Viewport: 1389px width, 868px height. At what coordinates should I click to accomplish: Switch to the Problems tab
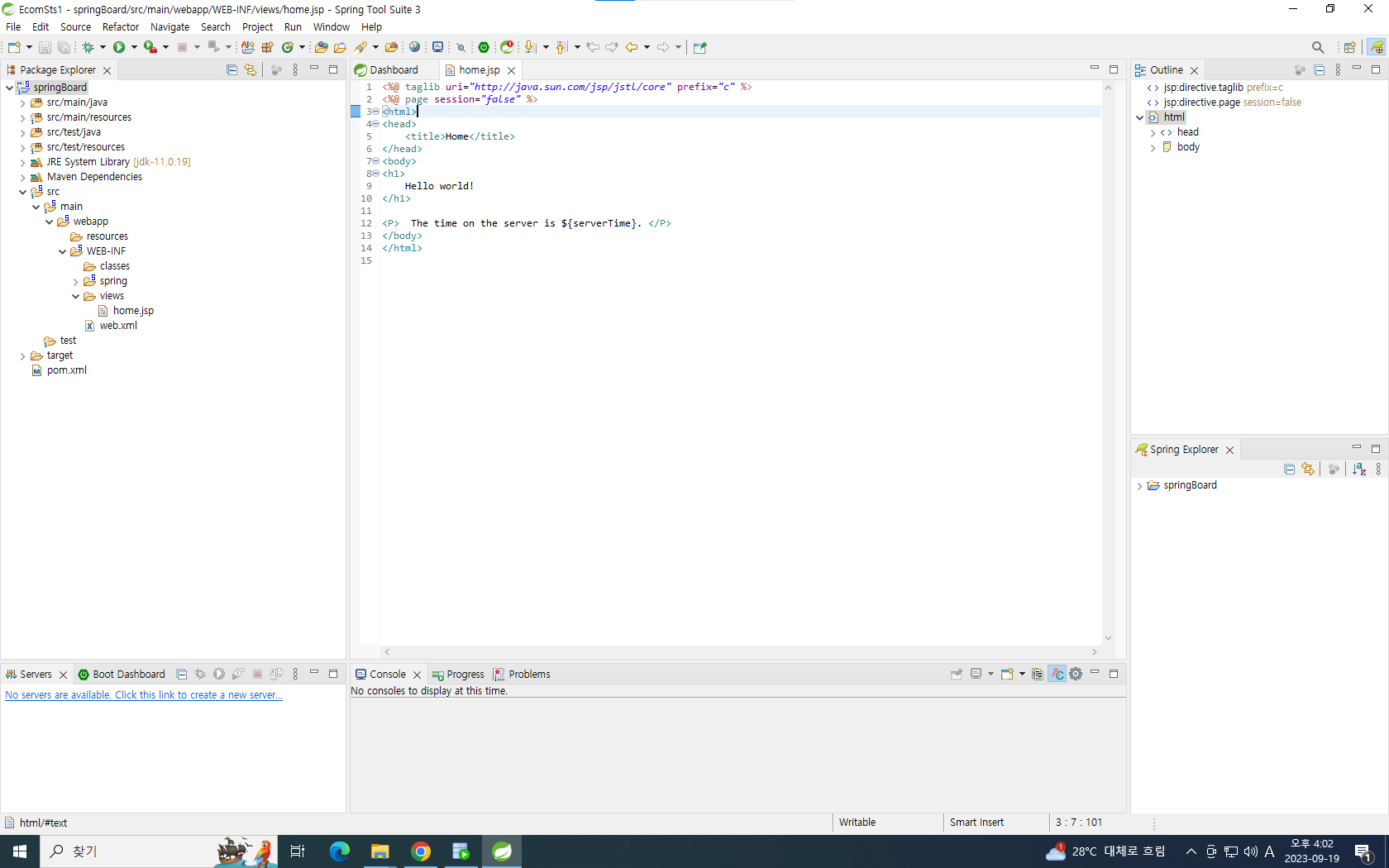(522, 675)
